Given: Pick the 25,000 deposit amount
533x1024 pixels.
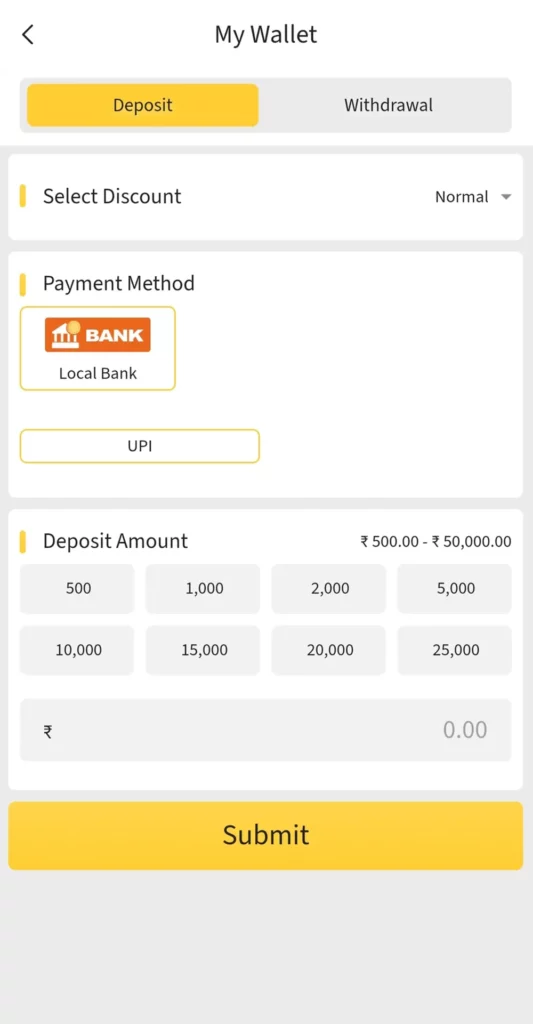Looking at the screenshot, I should tap(455, 650).
